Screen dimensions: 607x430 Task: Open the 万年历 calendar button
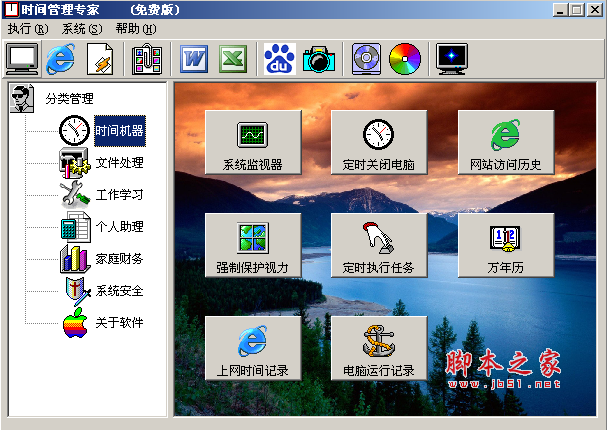[506, 245]
